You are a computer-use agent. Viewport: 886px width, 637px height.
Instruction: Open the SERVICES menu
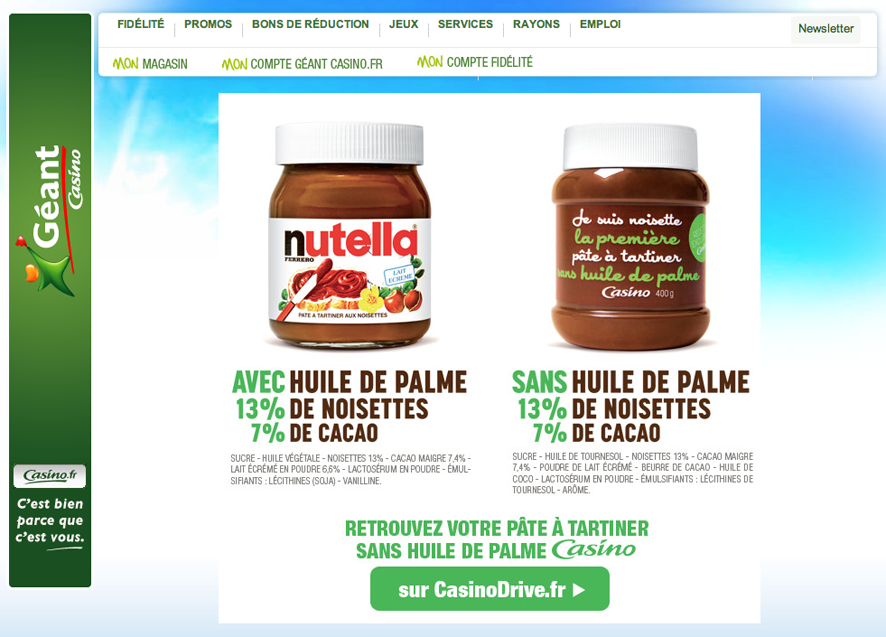click(x=465, y=24)
